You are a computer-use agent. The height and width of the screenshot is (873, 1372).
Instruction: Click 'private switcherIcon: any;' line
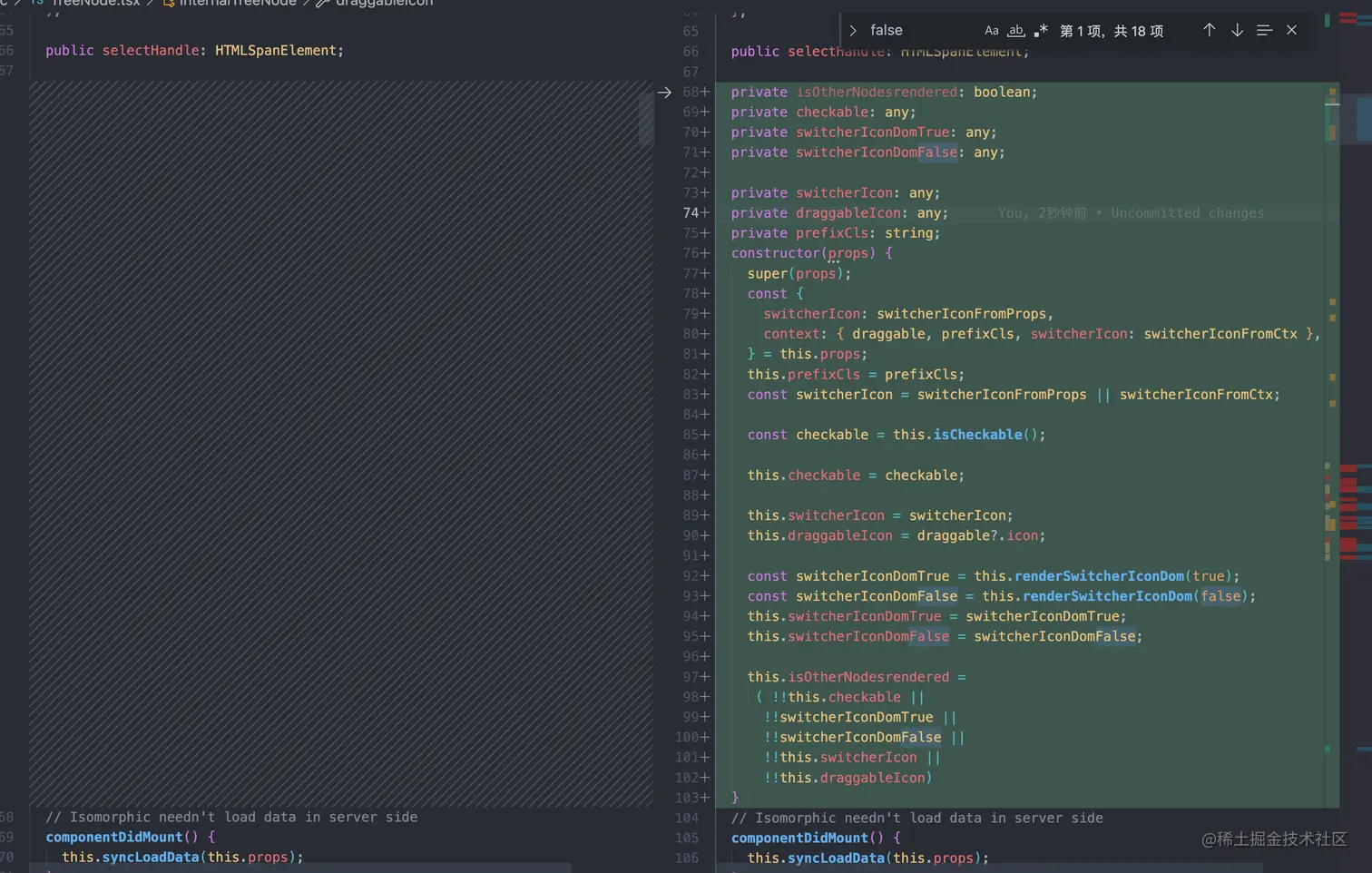point(836,193)
